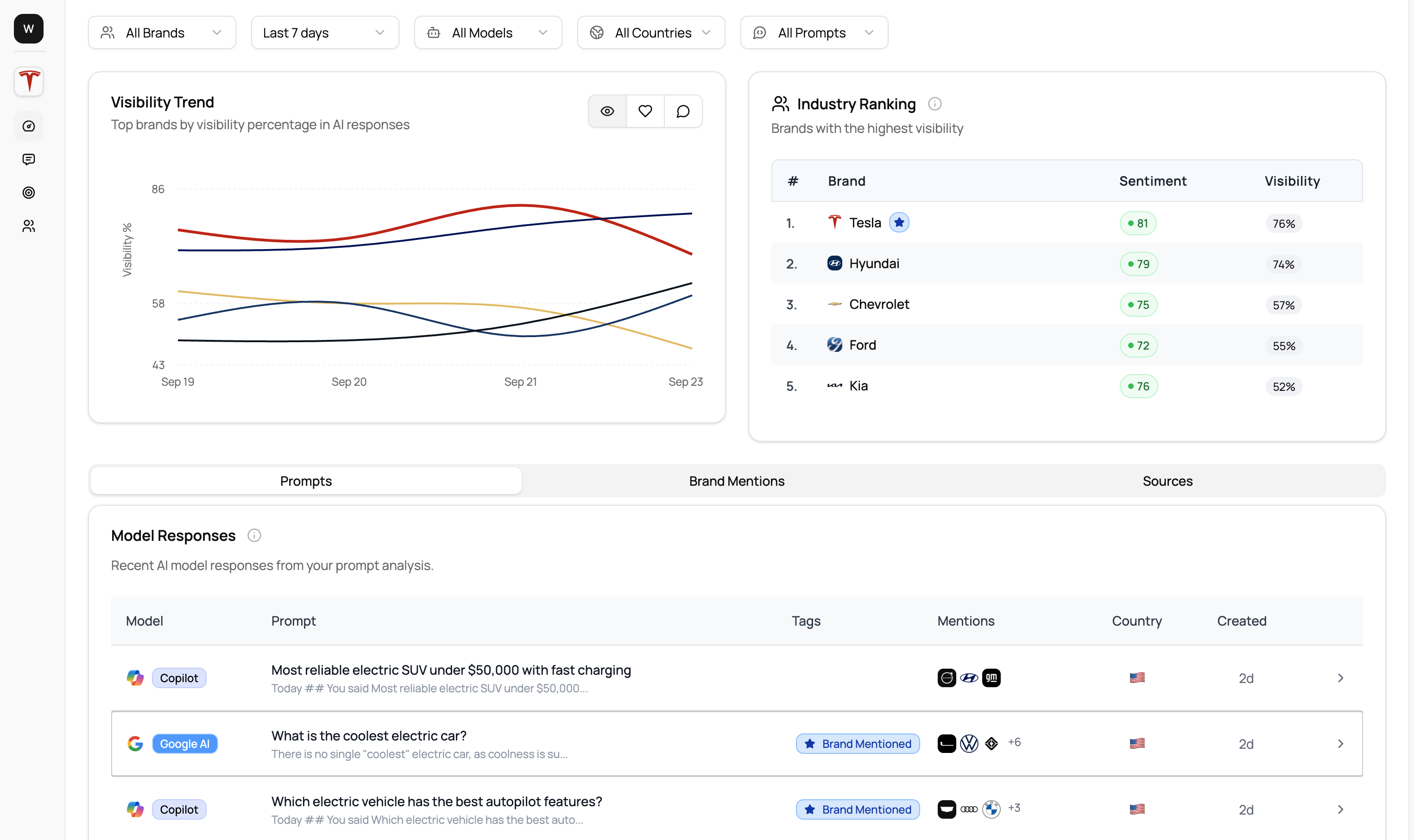This screenshot has width=1414, height=840.
Task: Select the Tesla brand icon in sidebar
Action: 28,81
